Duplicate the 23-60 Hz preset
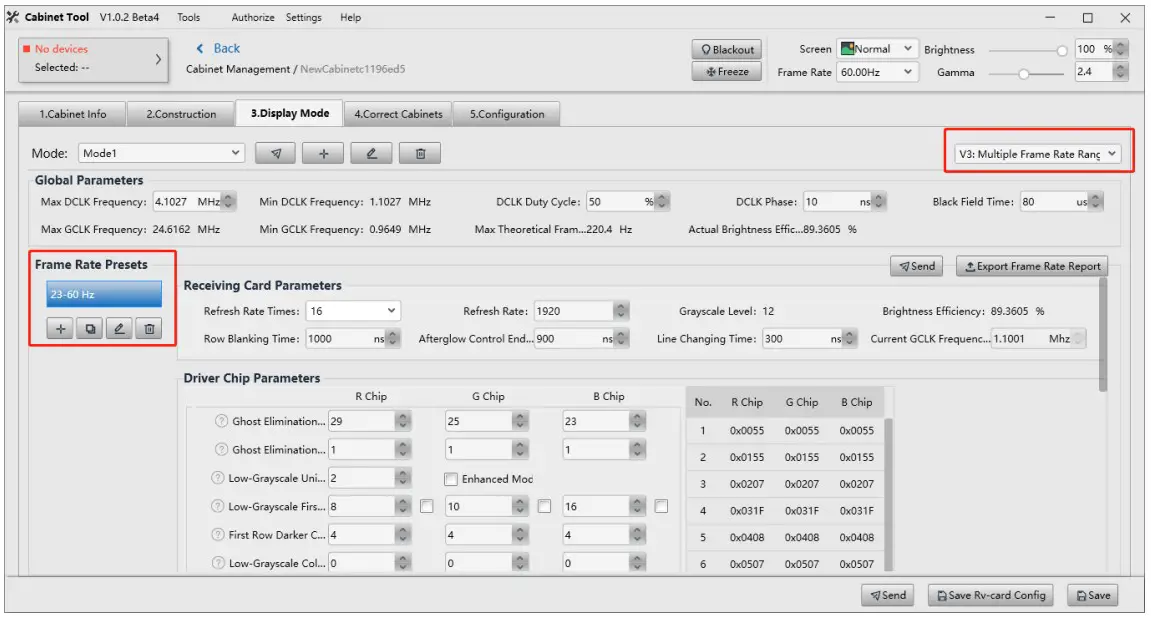Viewport: 1151px width, 618px height. tap(89, 328)
